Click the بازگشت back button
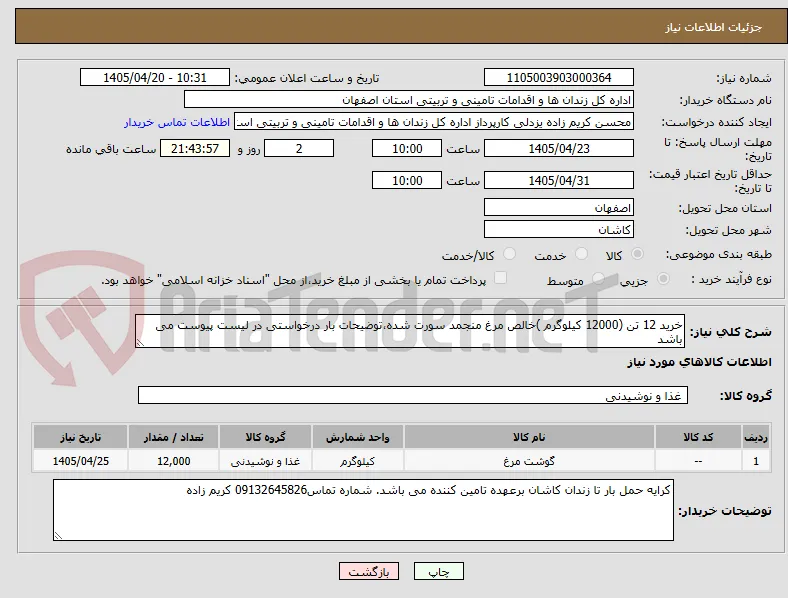788x598 pixels. click(369, 571)
